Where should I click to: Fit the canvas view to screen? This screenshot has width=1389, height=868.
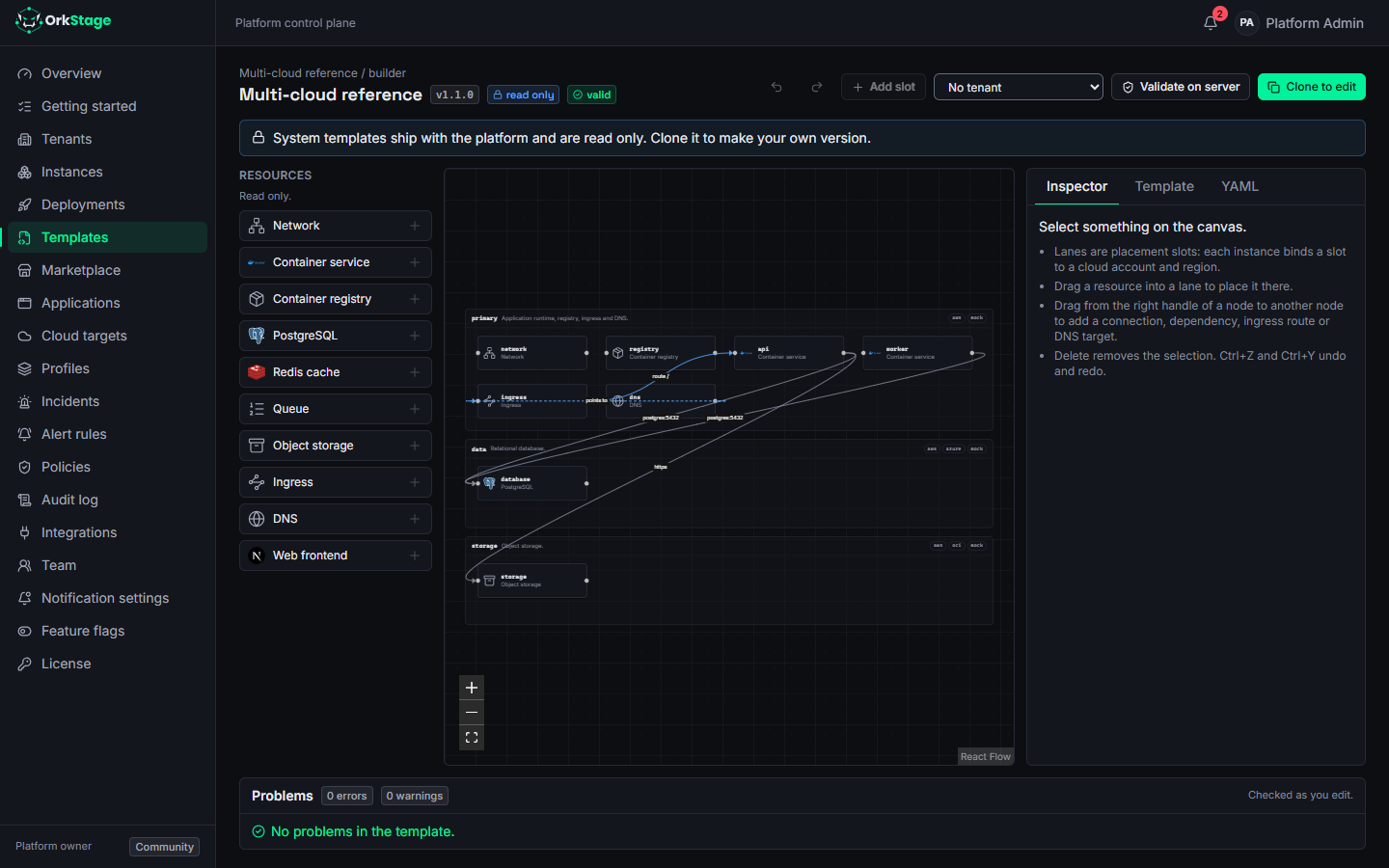pos(472,738)
